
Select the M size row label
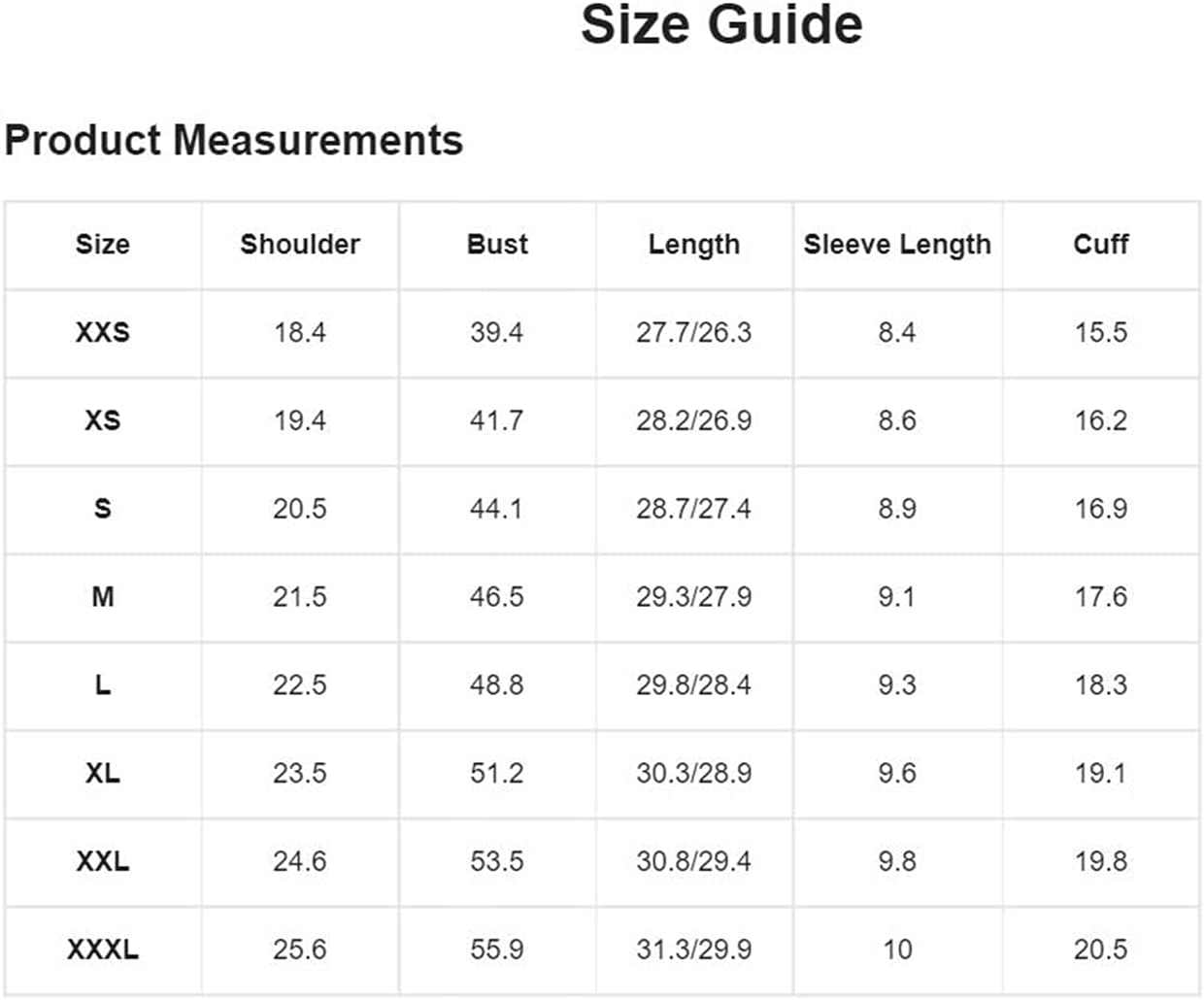point(102,597)
